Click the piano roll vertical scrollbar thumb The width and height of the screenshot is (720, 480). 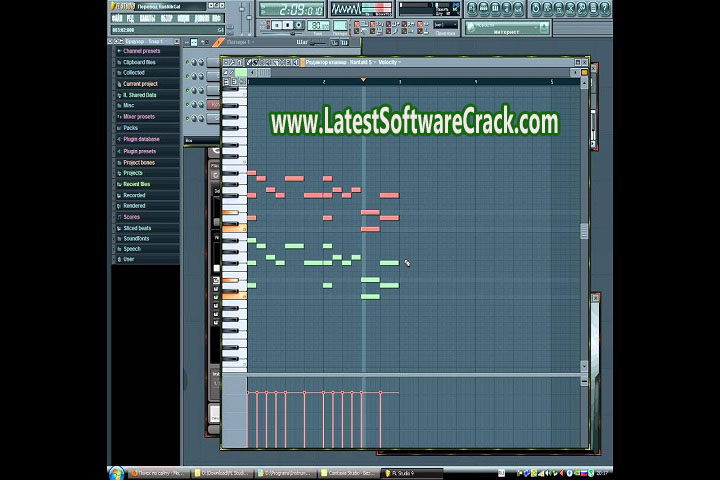[584, 231]
